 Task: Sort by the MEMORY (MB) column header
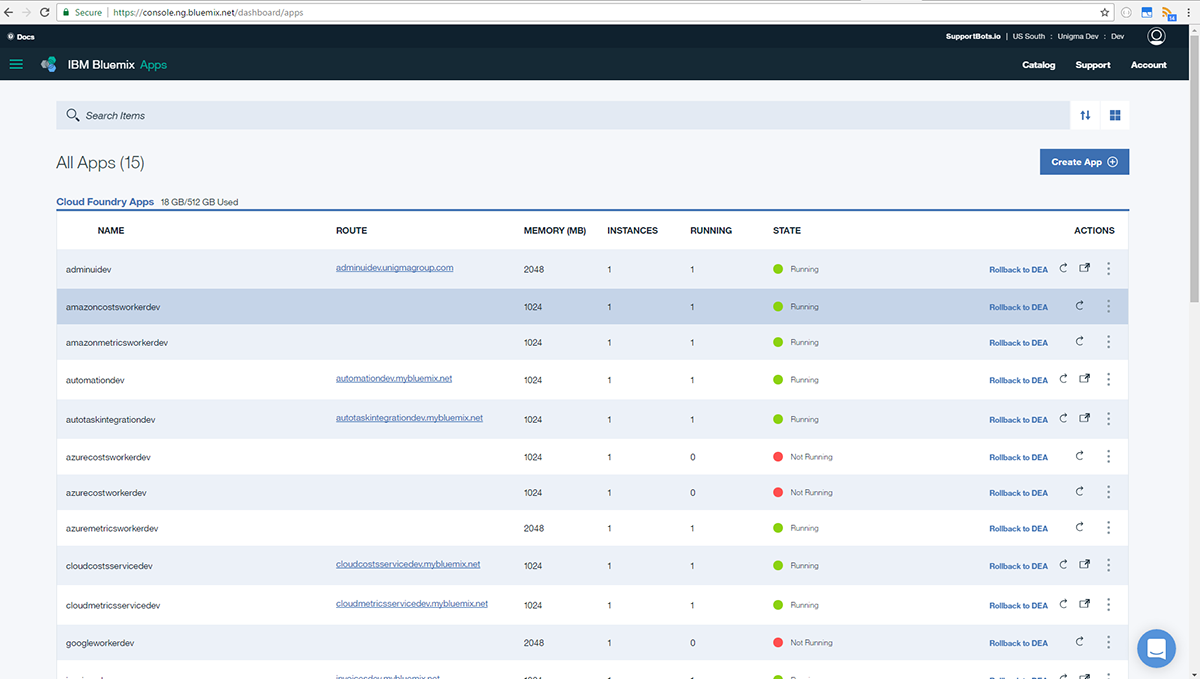tap(555, 231)
